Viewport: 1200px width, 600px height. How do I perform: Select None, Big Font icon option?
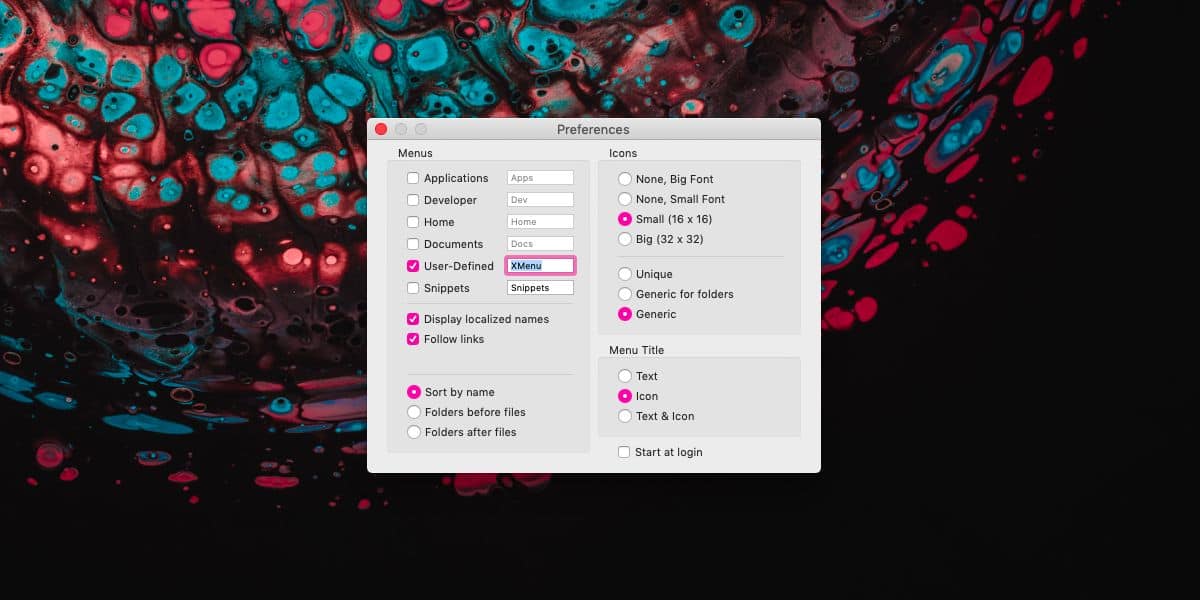tap(625, 178)
